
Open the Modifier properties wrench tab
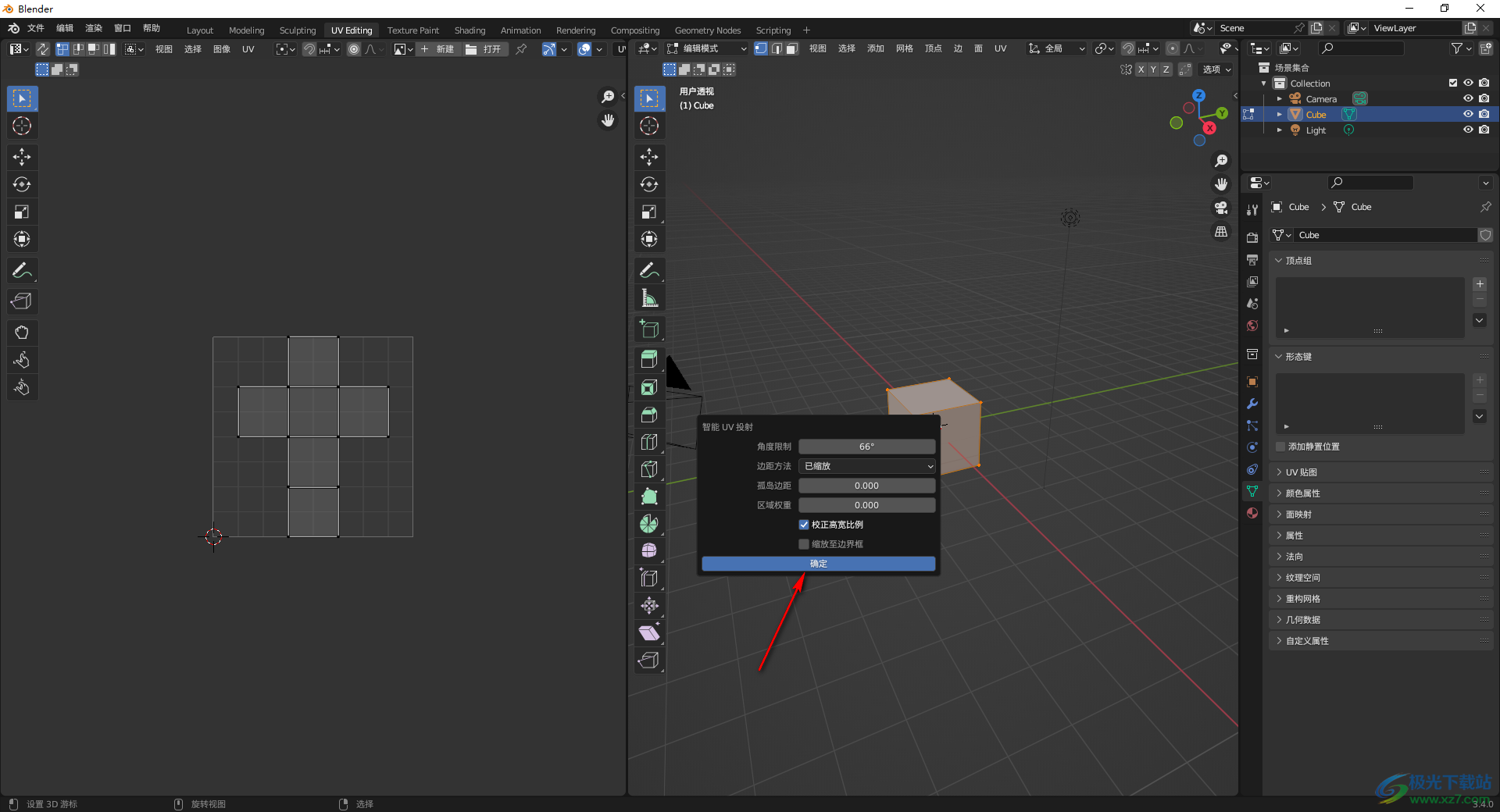tap(1252, 404)
